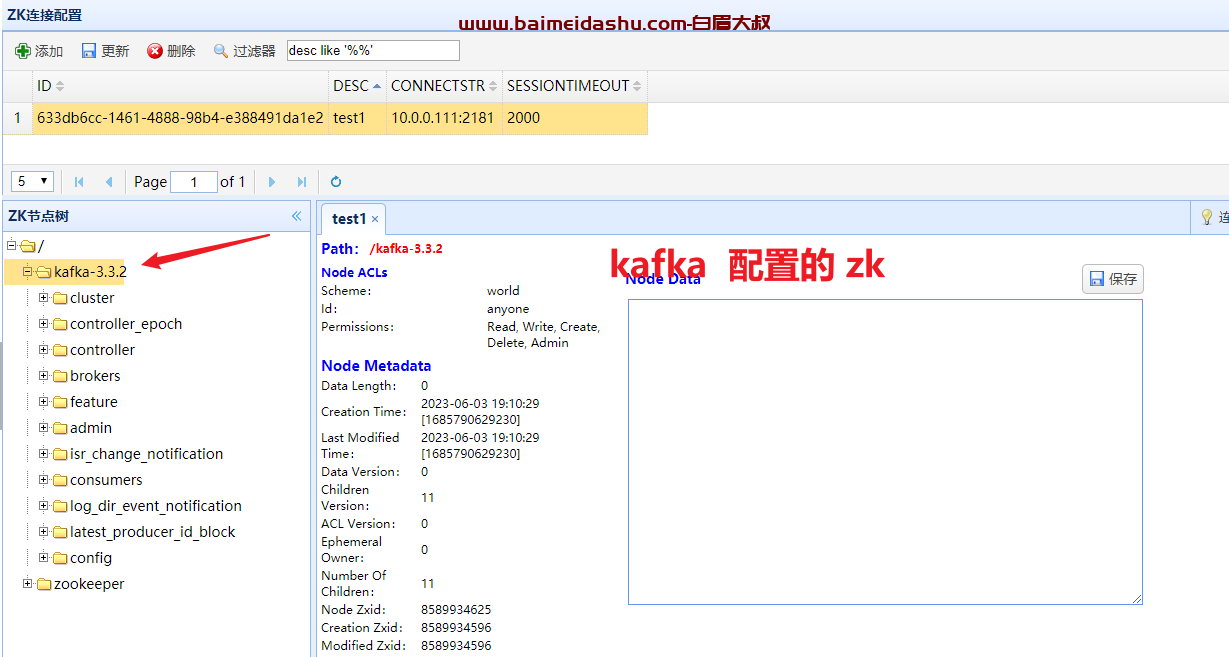The height and width of the screenshot is (657, 1229).
Task: Select the log_dir_event_notification node label
Action: click(x=156, y=506)
